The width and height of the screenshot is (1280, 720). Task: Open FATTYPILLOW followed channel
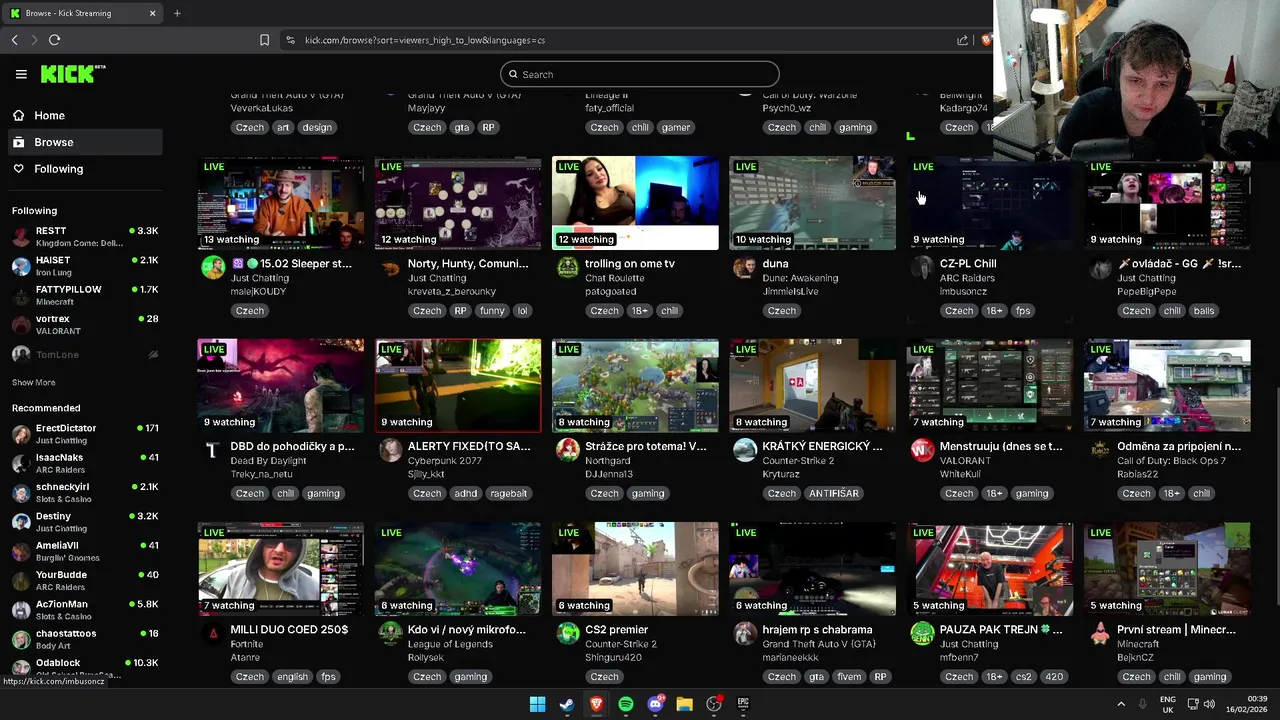(x=84, y=295)
